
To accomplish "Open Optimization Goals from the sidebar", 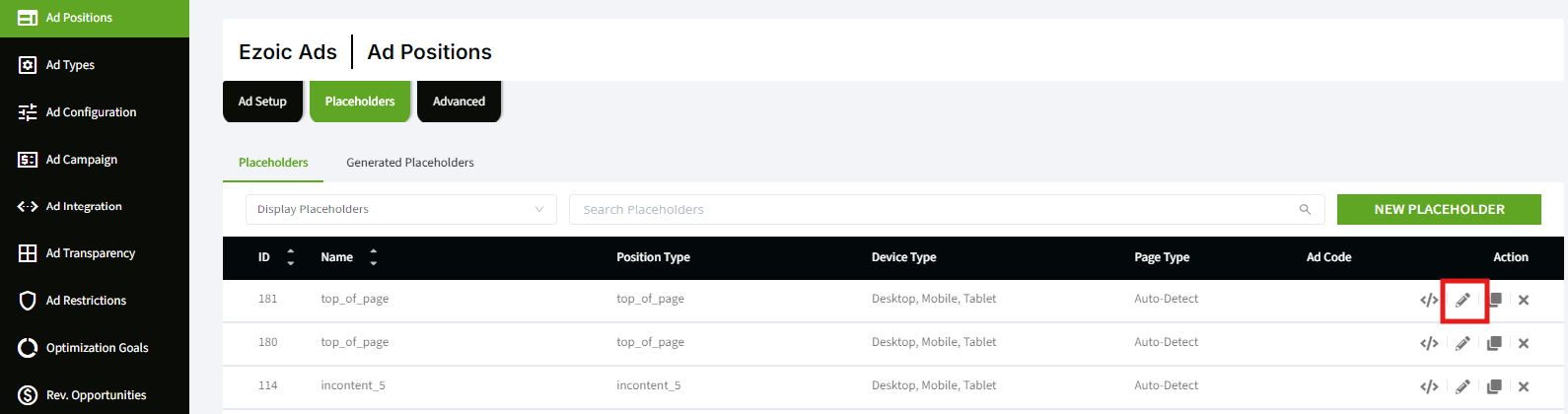I will pos(97,348).
